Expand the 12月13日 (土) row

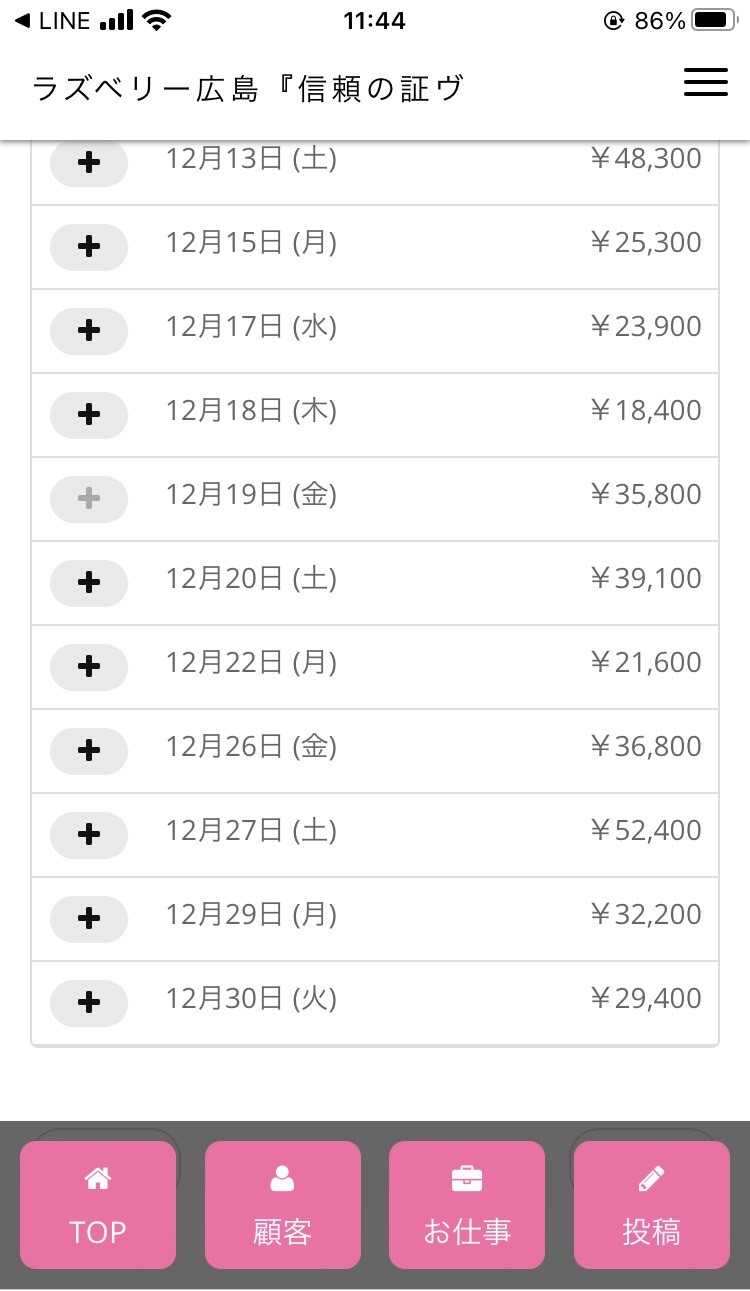tap(89, 163)
